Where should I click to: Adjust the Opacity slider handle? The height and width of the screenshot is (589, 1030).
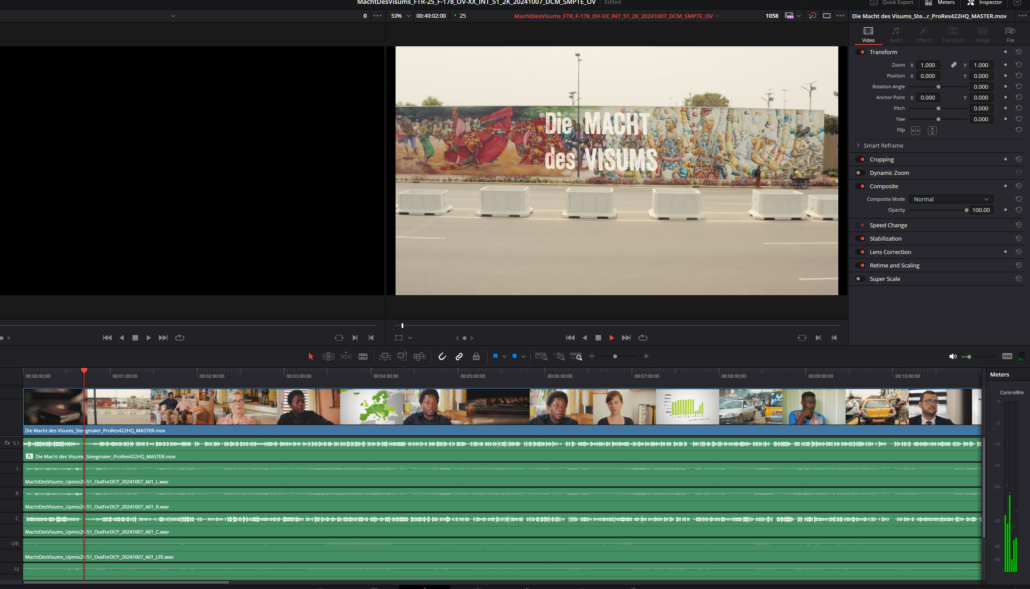pos(966,210)
